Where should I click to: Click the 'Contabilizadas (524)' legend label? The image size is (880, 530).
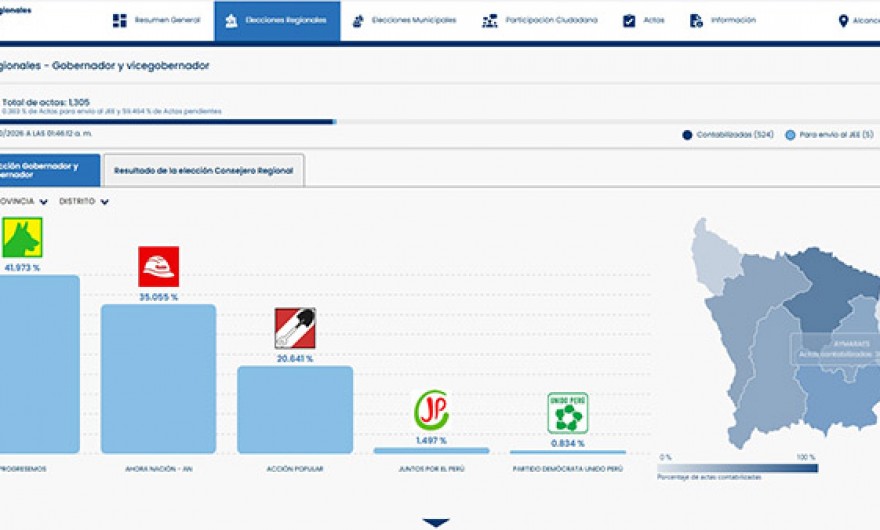(x=735, y=135)
